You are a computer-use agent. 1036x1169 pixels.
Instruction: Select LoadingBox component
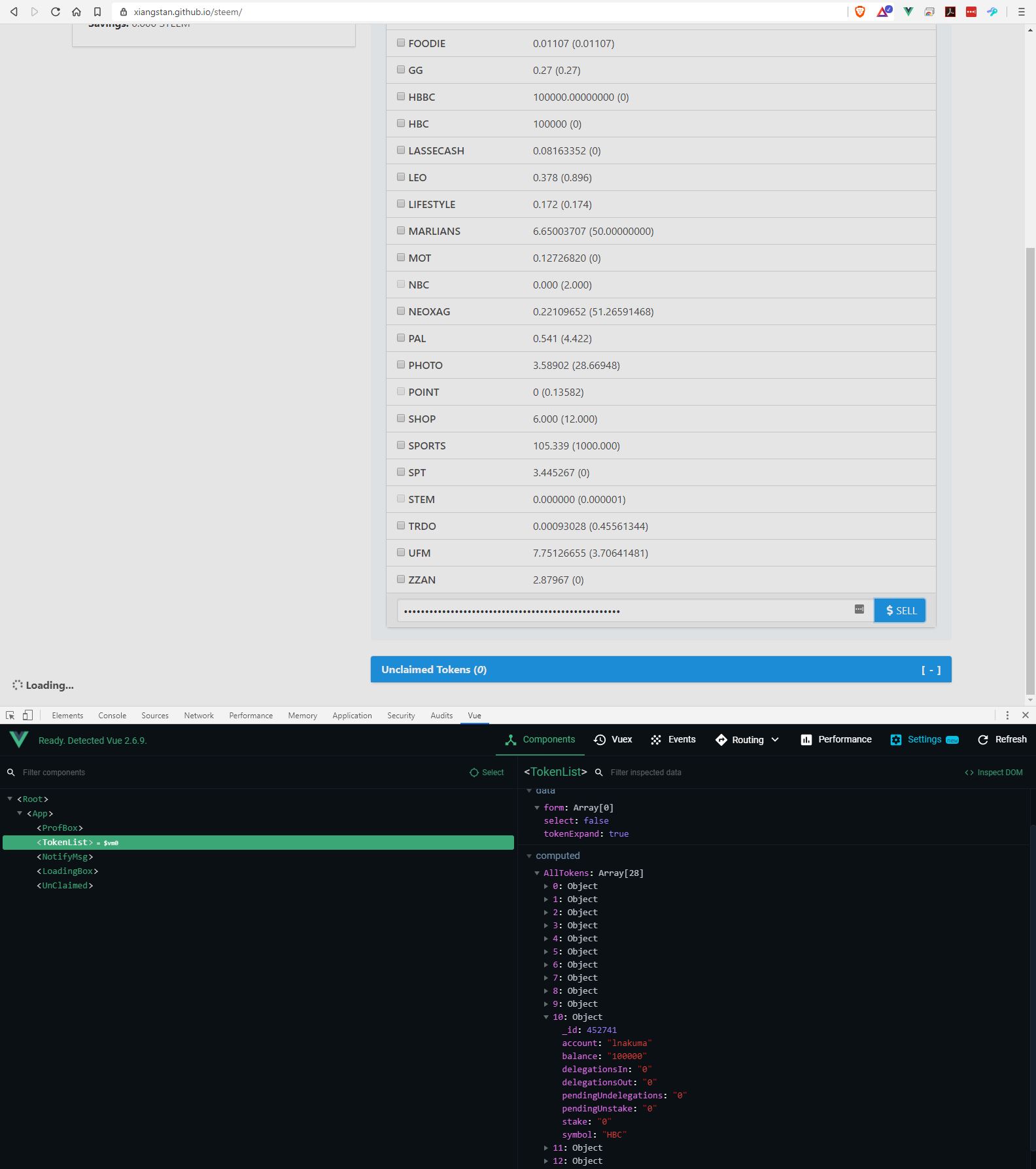(67, 871)
